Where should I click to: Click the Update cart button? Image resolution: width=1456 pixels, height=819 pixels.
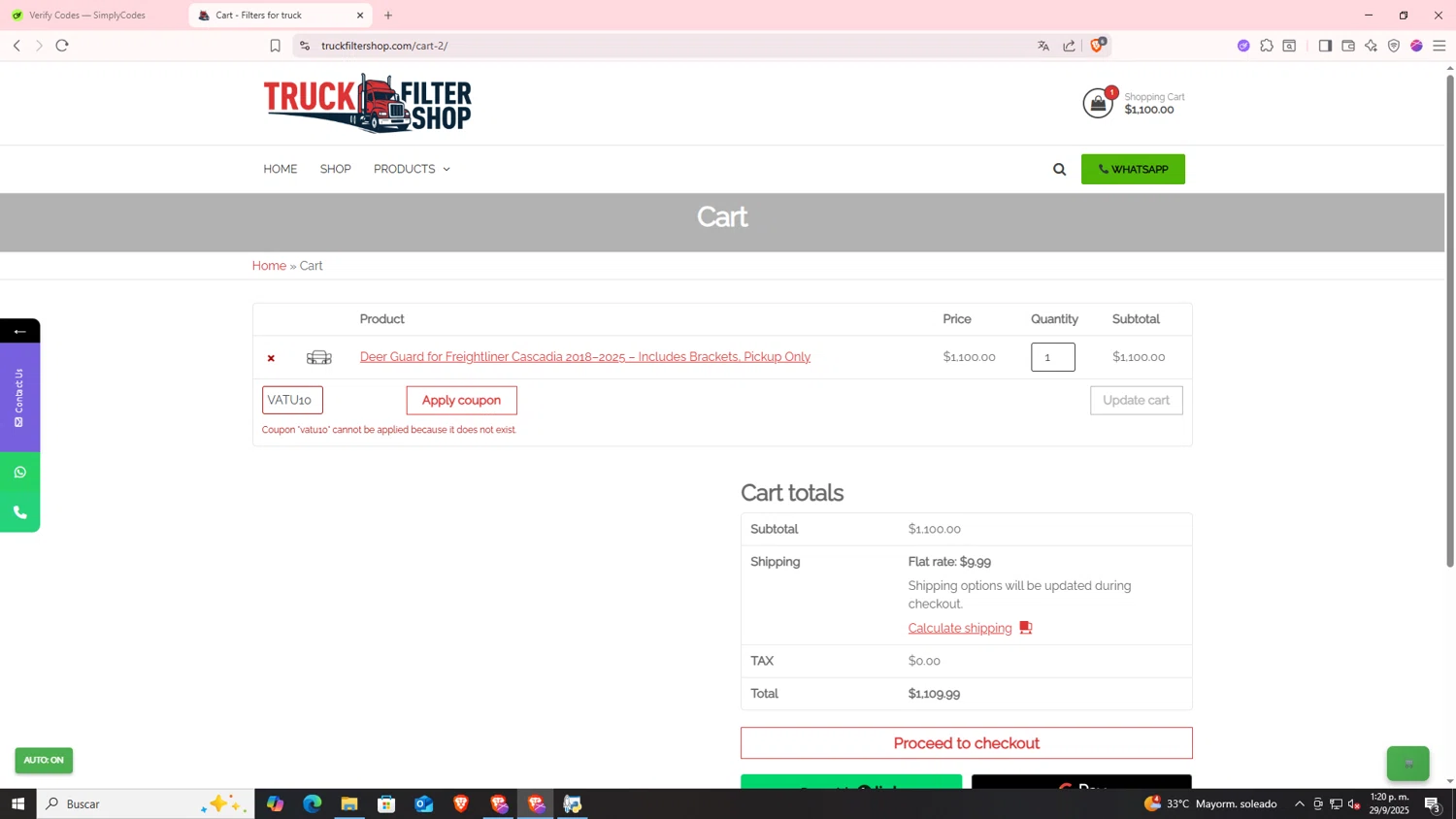[1136, 400]
